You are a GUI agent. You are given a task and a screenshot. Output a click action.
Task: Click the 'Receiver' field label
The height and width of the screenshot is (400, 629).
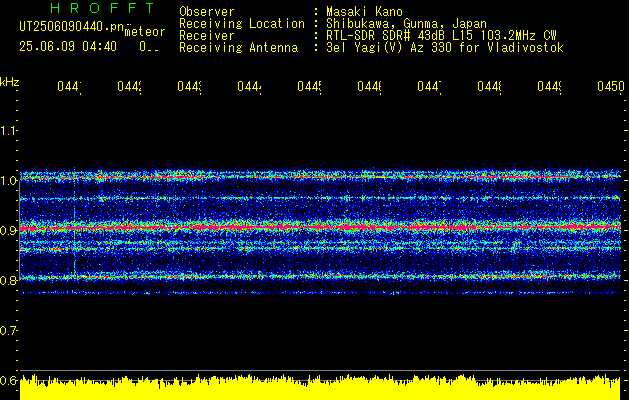pos(207,36)
